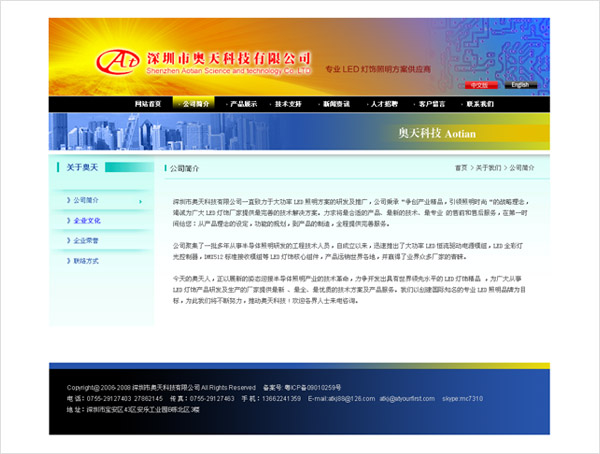
Task: Open the 新闻资讯 navigation item
Action: [336, 104]
